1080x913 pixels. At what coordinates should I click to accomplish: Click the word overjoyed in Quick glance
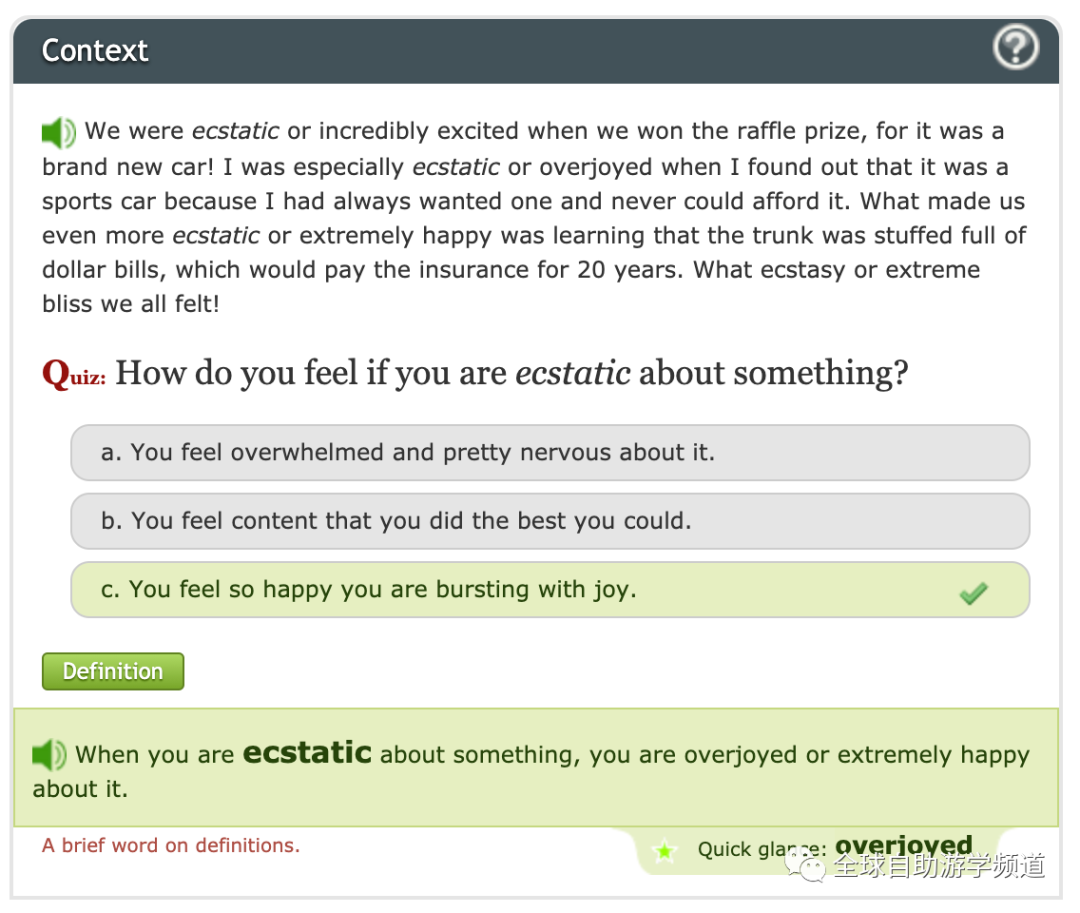[x=904, y=846]
